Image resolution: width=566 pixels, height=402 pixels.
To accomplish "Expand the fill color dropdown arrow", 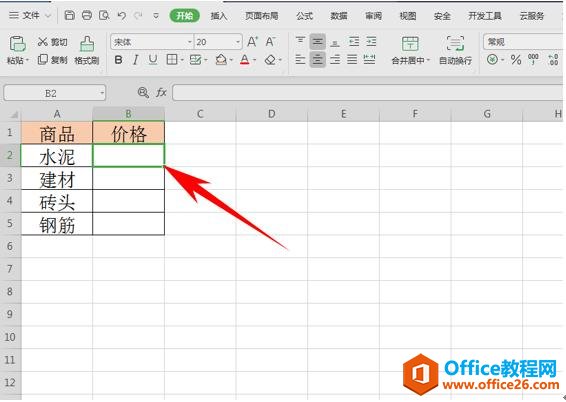I will coord(231,60).
